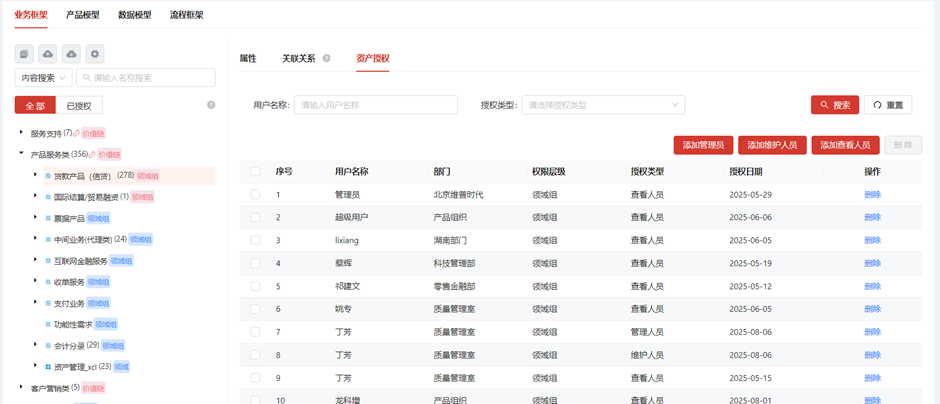Image resolution: width=940 pixels, height=404 pixels.
Task: Select the 全部 filter tab
Action: click(35, 105)
